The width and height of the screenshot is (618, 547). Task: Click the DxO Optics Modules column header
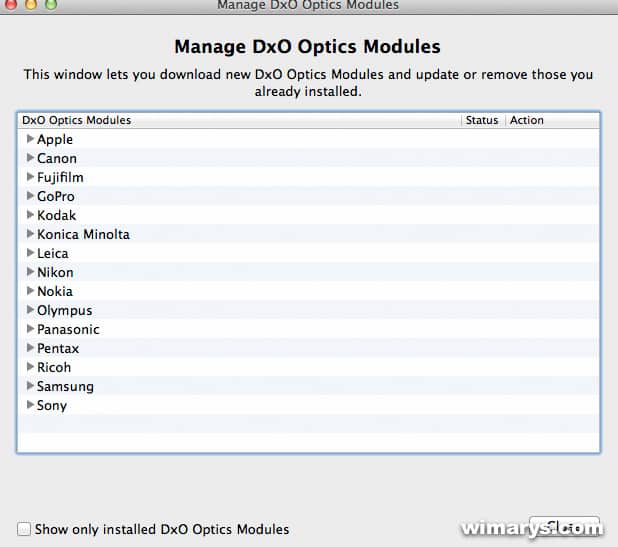point(239,120)
